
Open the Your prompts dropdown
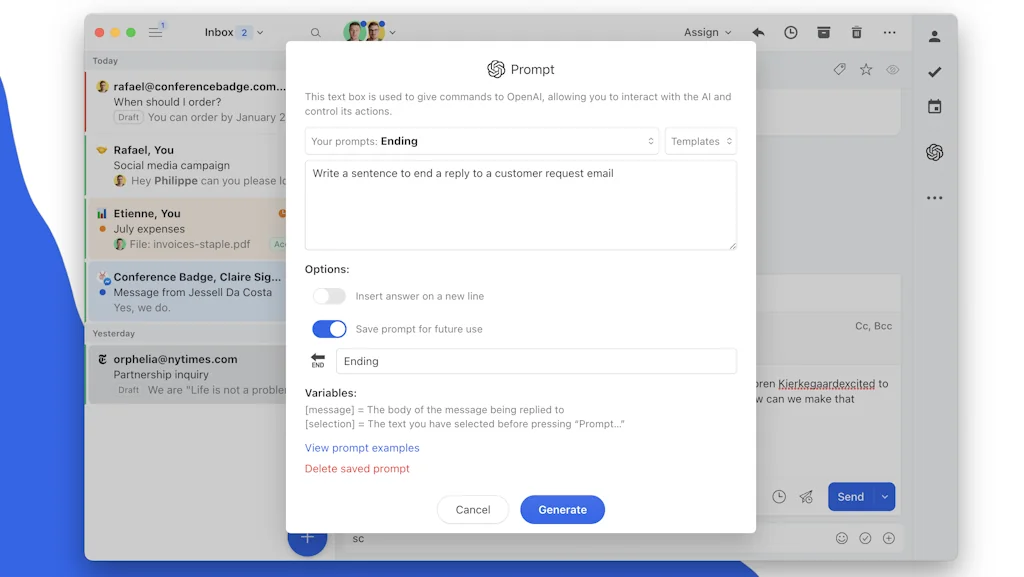(x=481, y=141)
